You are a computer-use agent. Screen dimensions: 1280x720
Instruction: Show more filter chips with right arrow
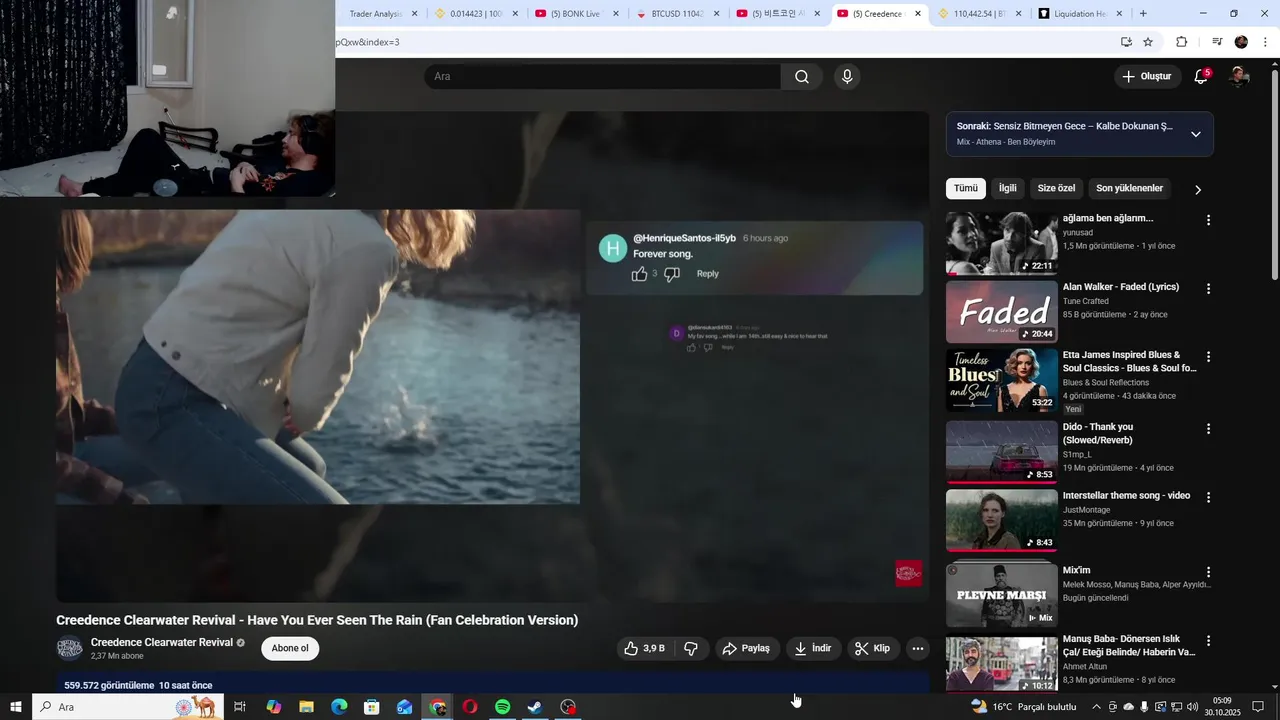click(1198, 189)
